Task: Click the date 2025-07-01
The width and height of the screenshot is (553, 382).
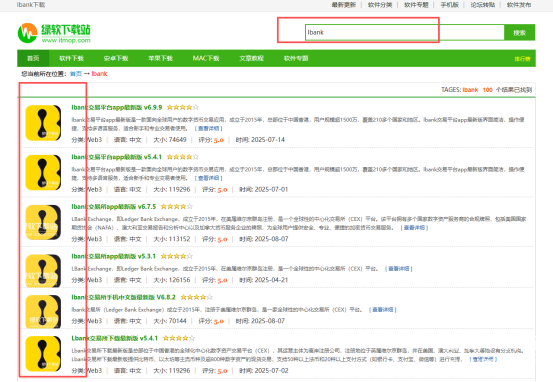Action: pos(271,189)
